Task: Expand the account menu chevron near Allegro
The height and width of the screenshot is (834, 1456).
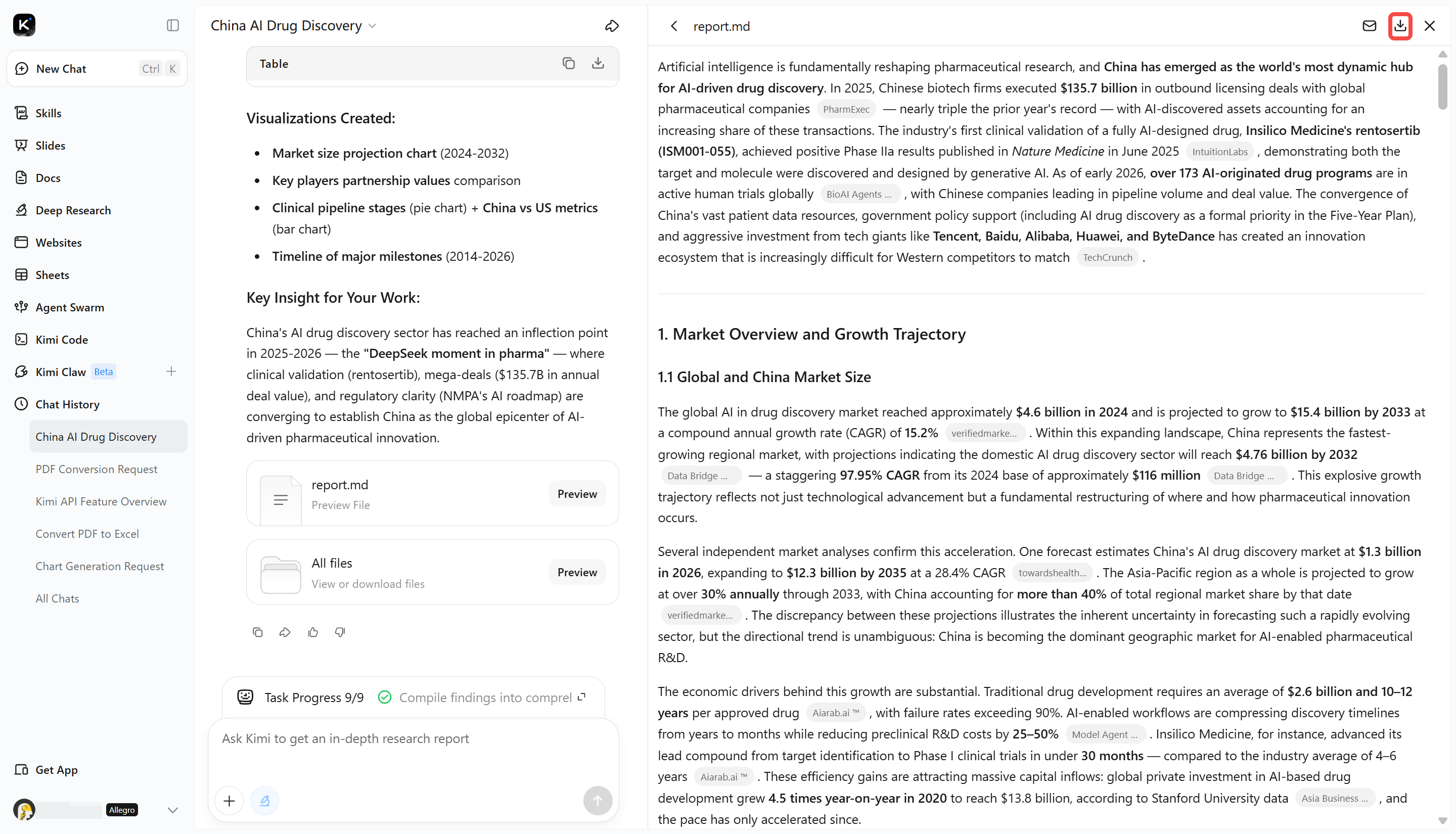Action: tap(172, 810)
